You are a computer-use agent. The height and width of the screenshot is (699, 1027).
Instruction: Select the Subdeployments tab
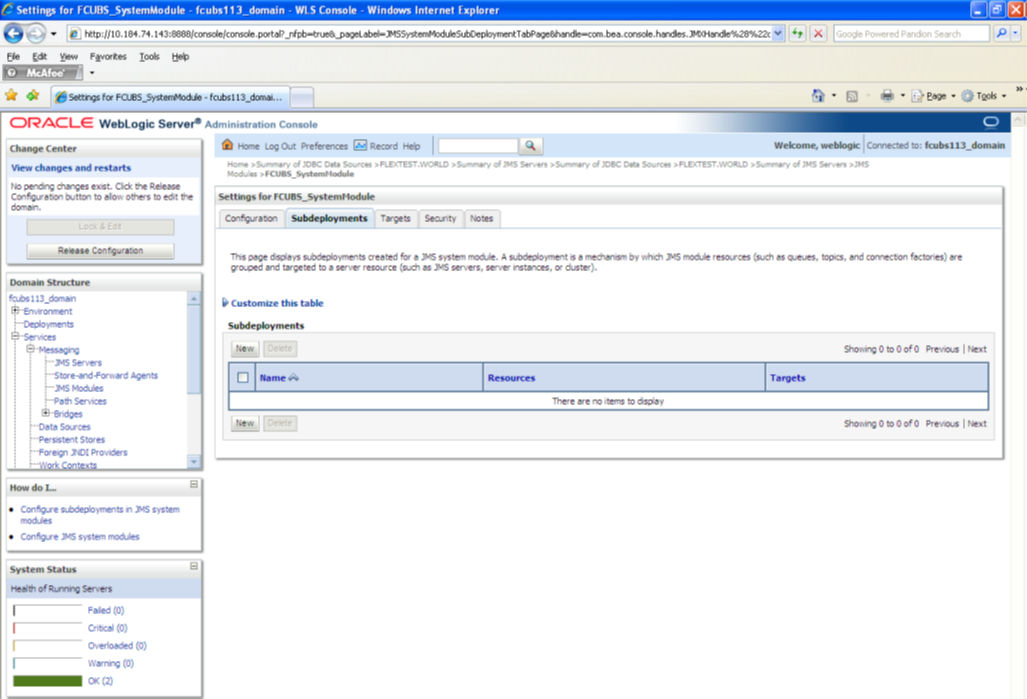[x=329, y=218]
